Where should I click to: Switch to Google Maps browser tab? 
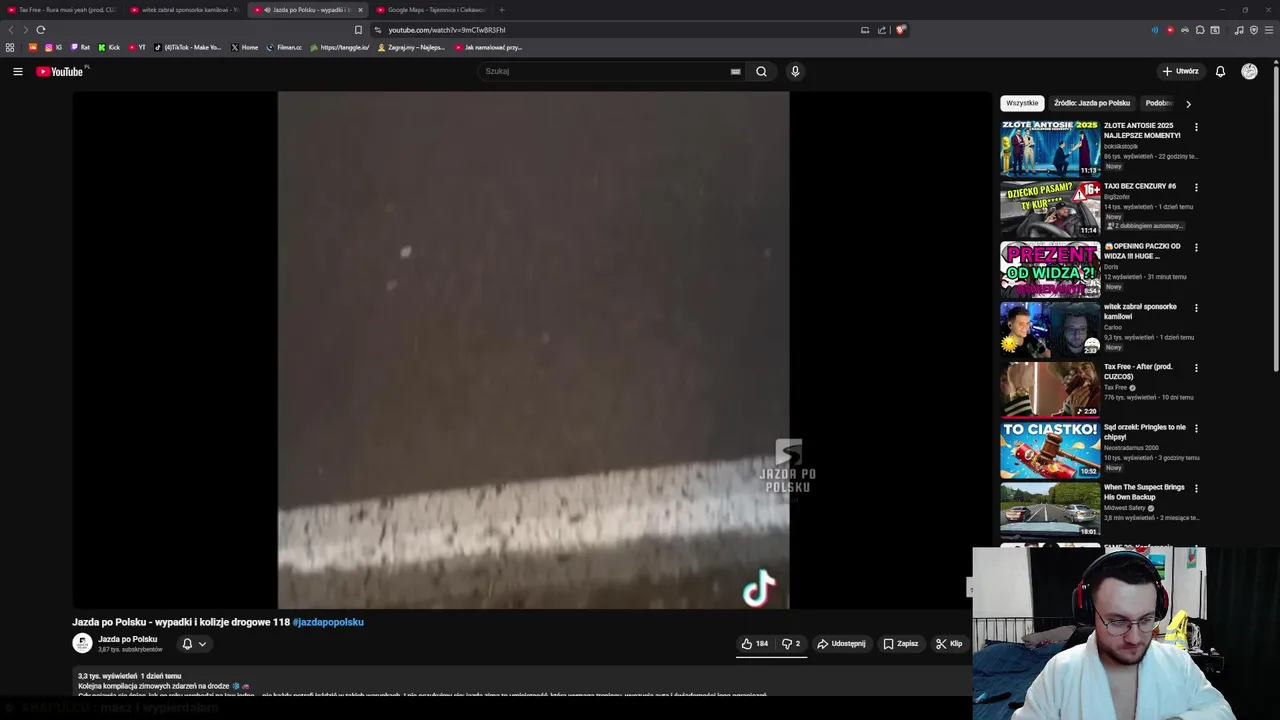431,10
